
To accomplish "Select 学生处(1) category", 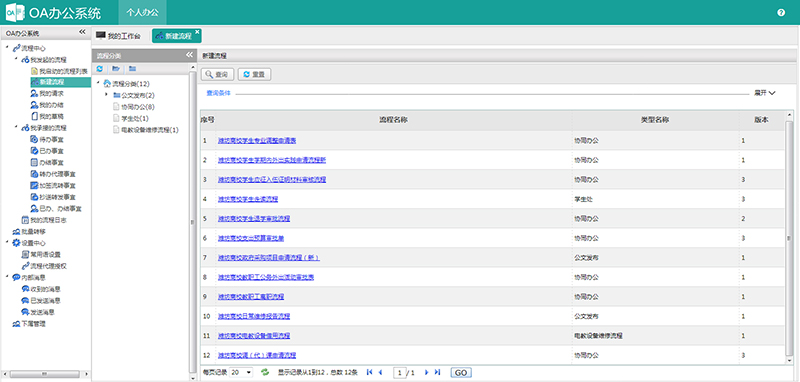I will (134, 118).
